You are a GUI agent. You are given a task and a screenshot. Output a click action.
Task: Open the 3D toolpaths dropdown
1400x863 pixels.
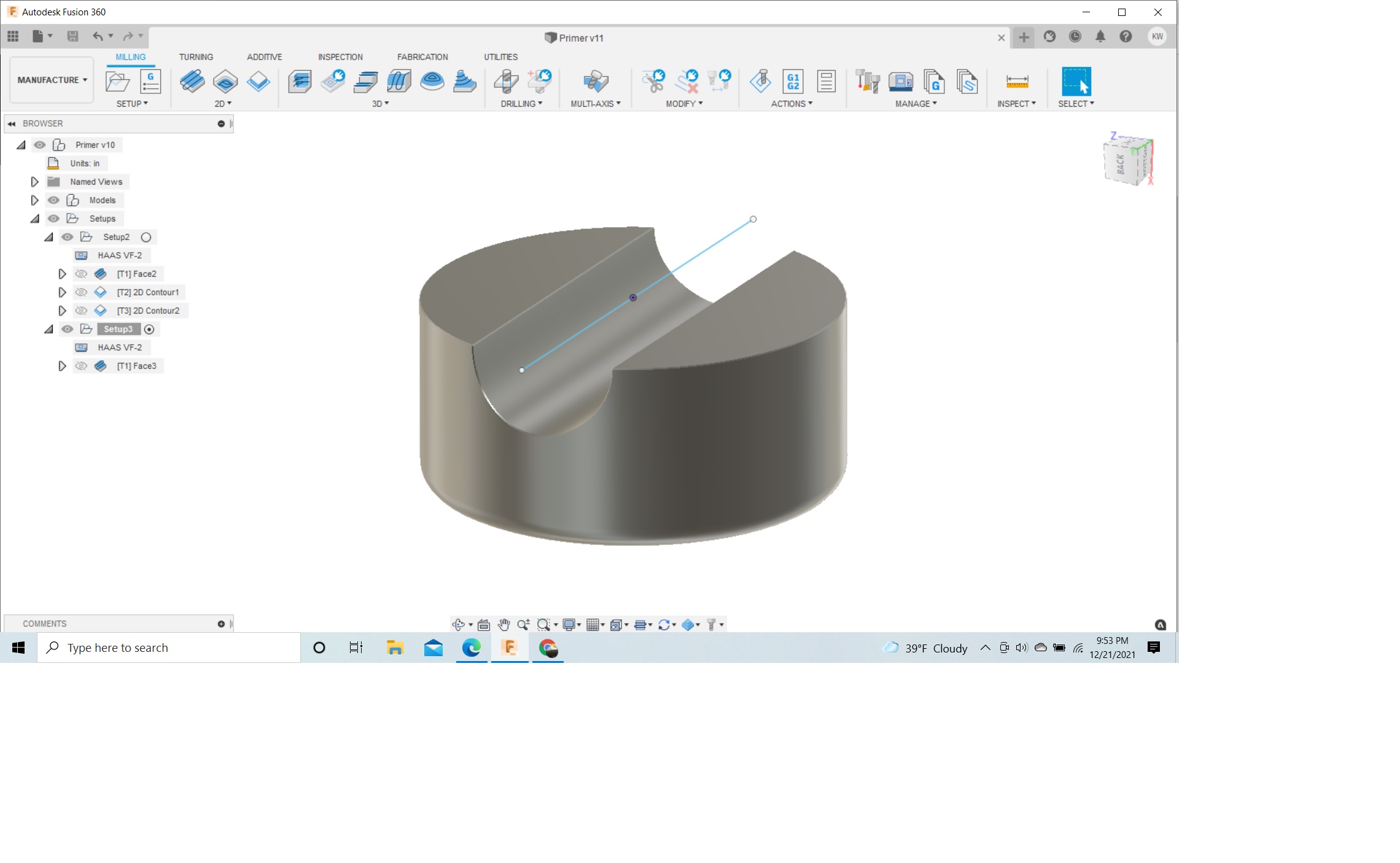click(381, 104)
